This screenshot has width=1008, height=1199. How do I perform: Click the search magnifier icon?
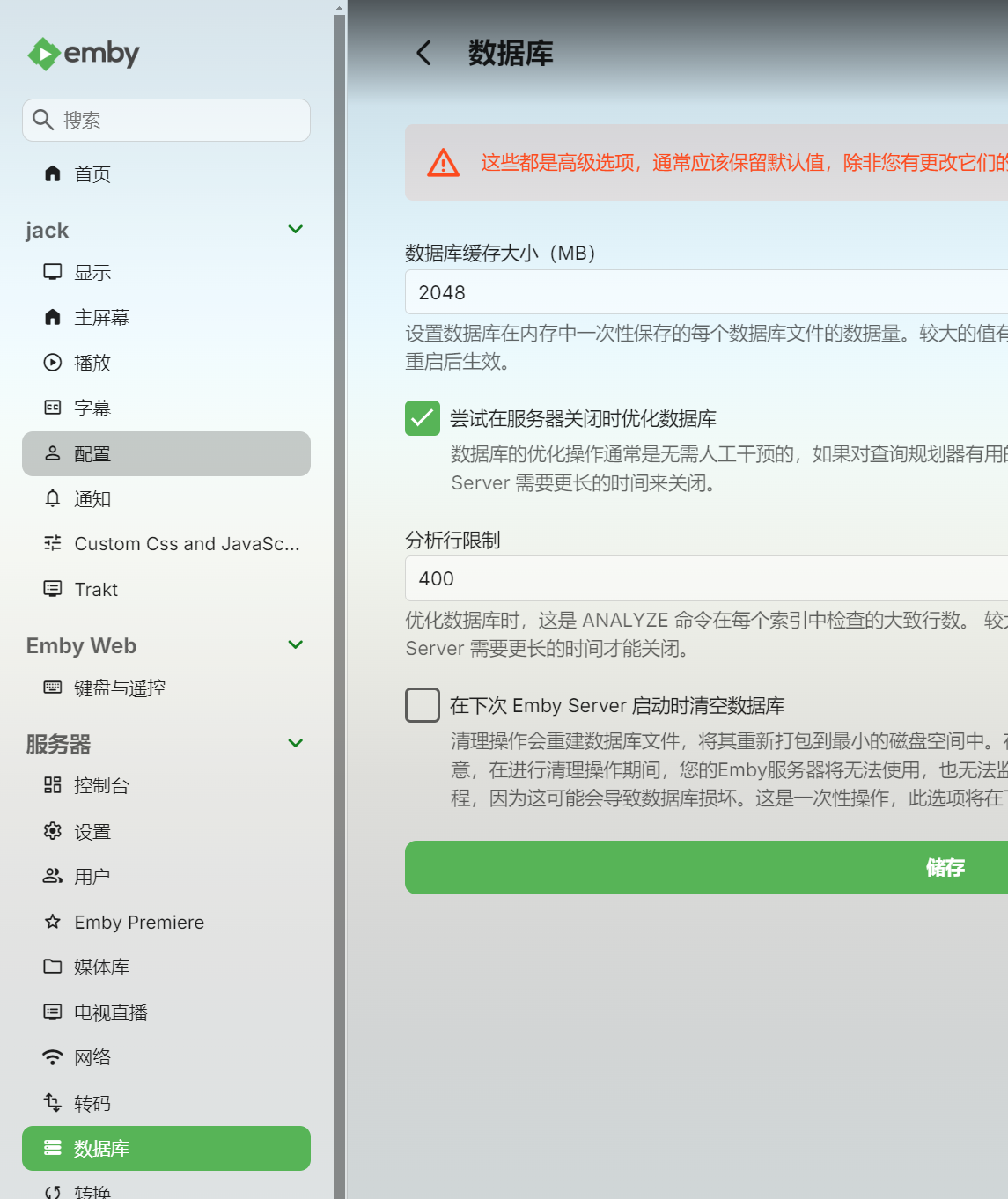pos(43,120)
